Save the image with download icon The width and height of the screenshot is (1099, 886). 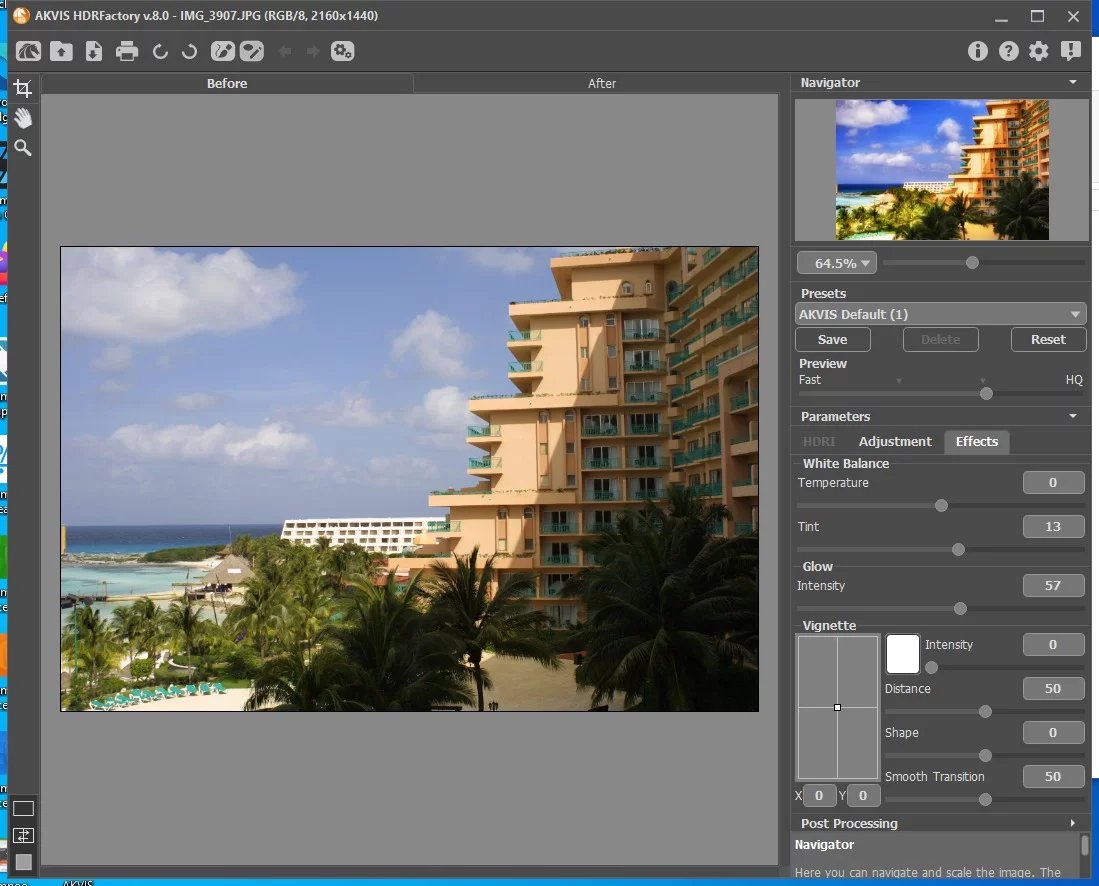click(x=94, y=51)
